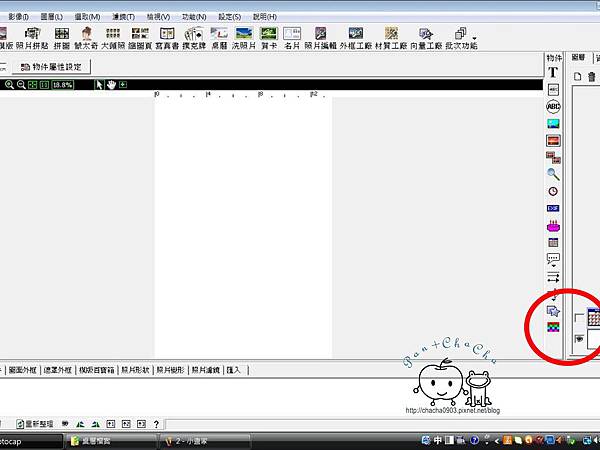Open the 洗照片 print photos tool
The height and width of the screenshot is (450, 600).
pos(244,38)
